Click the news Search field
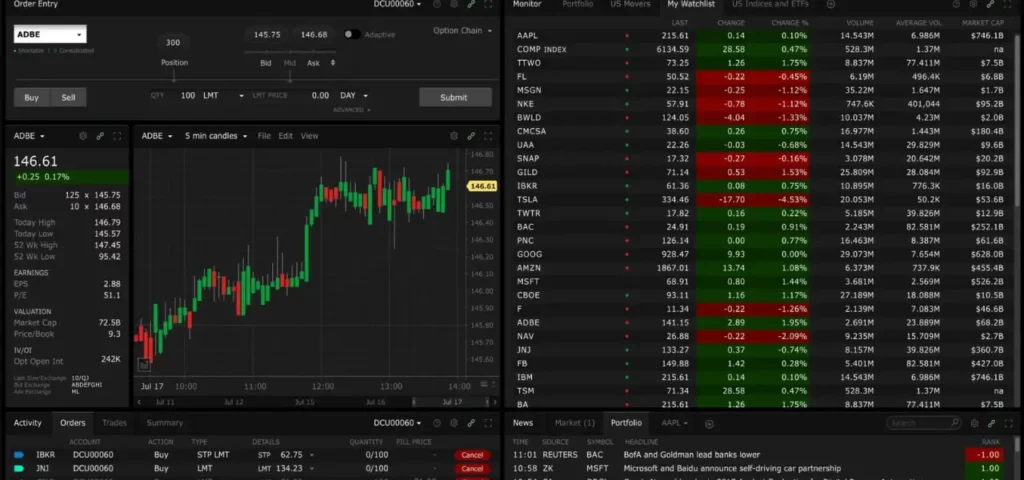 click(920, 423)
